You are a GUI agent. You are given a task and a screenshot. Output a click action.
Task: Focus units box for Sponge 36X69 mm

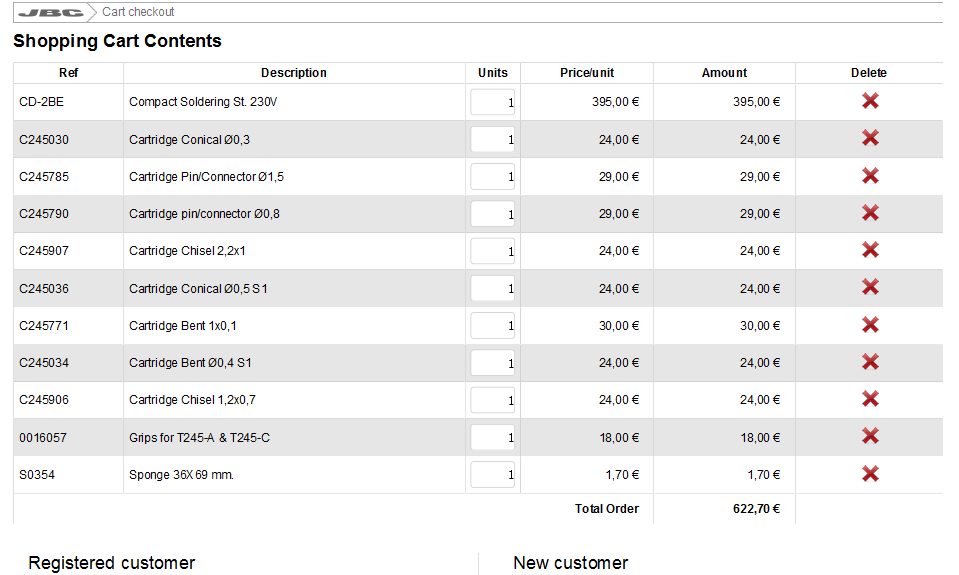(x=493, y=475)
